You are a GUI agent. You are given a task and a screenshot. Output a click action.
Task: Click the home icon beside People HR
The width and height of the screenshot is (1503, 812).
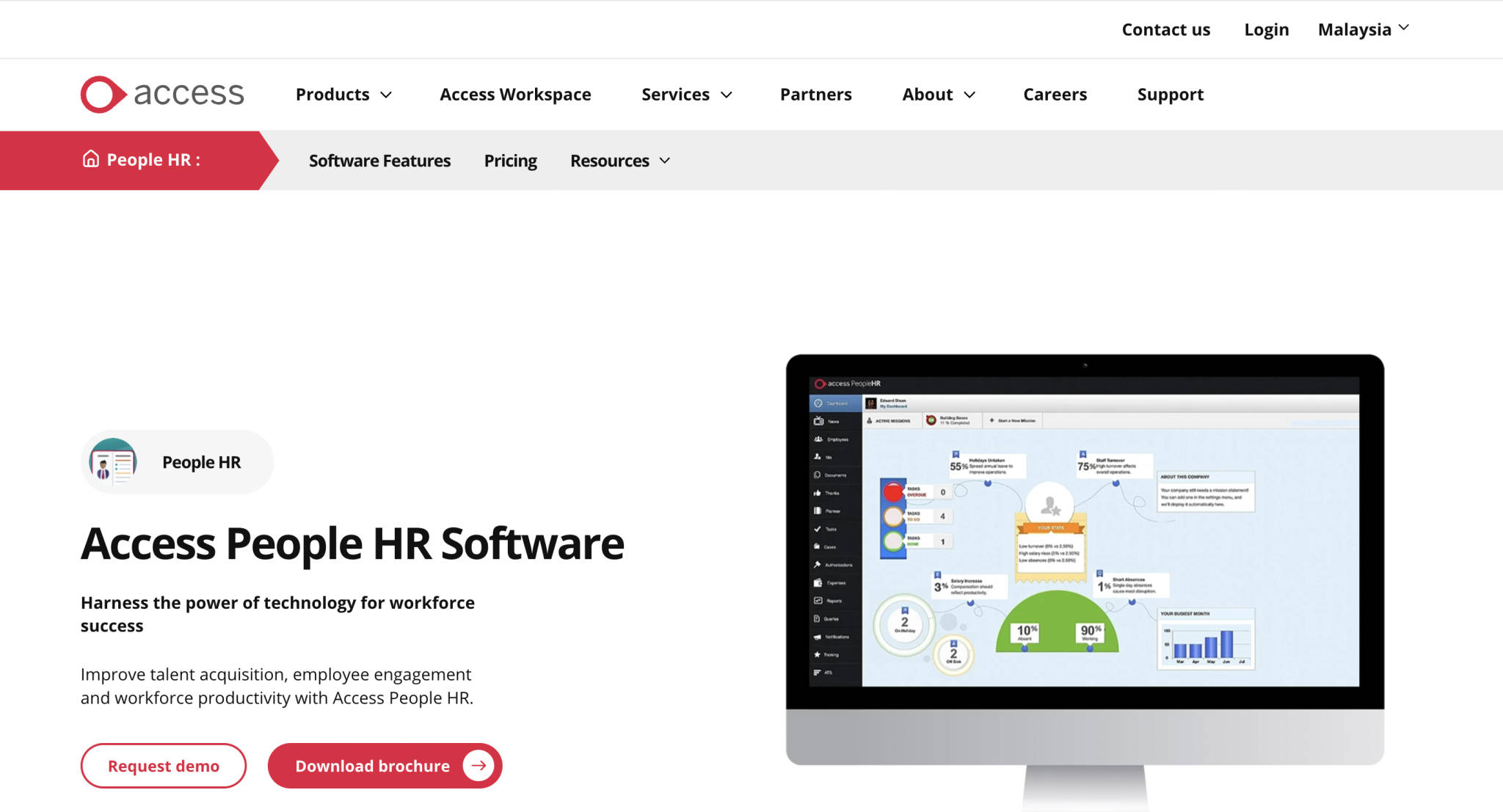click(90, 159)
